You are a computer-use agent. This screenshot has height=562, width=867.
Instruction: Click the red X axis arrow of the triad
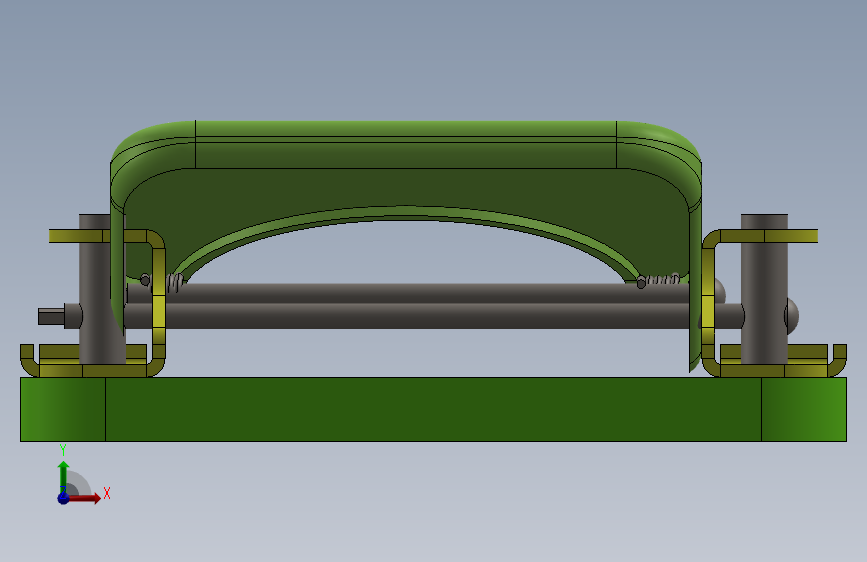(x=83, y=498)
